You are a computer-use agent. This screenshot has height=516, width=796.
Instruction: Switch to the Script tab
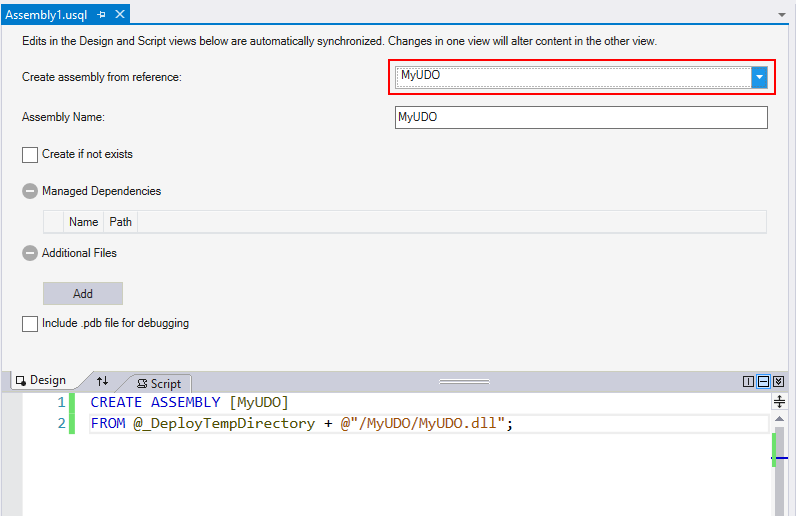pos(159,383)
